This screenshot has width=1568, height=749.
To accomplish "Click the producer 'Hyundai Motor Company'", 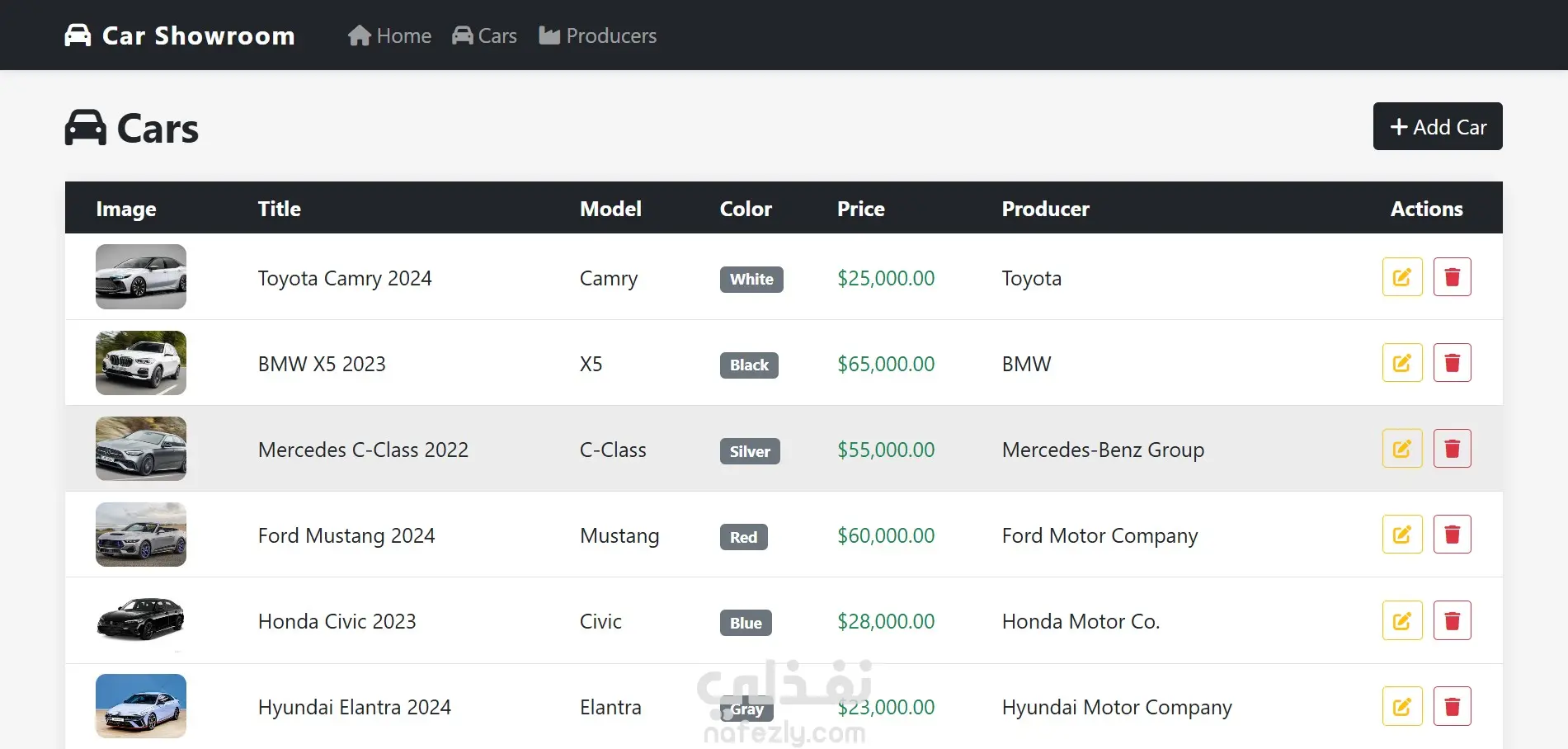I will [x=1117, y=707].
